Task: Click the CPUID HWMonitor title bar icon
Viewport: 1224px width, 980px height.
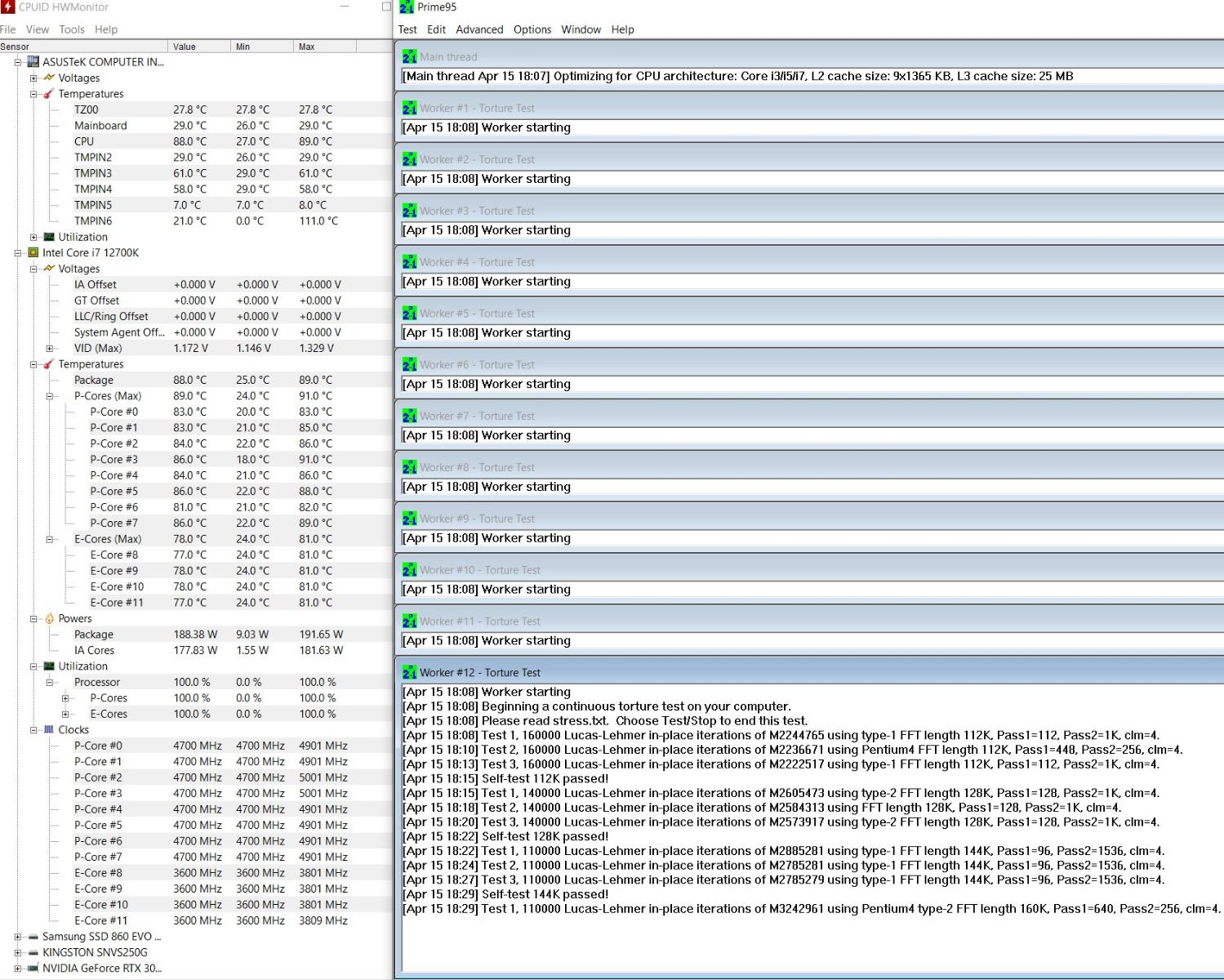Action: click(7, 7)
